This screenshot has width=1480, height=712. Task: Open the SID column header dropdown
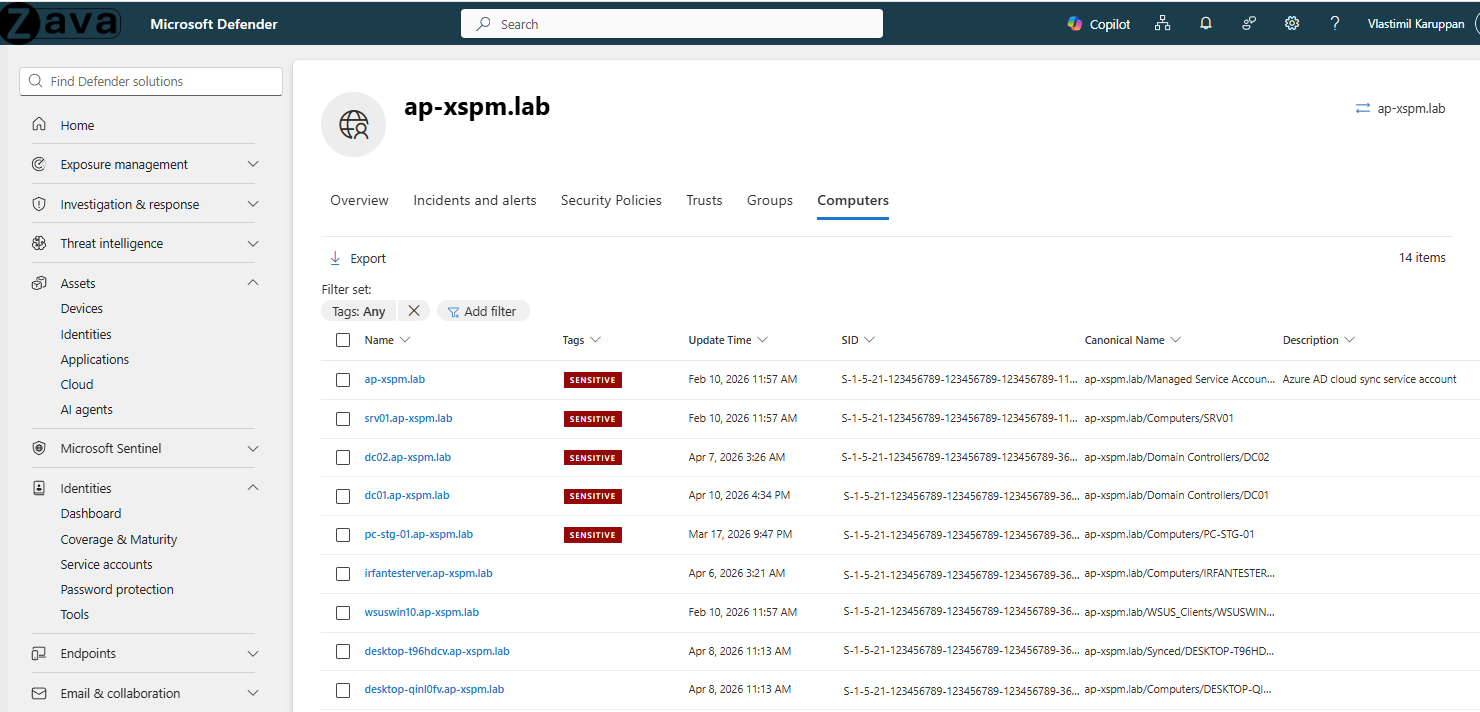coord(870,340)
